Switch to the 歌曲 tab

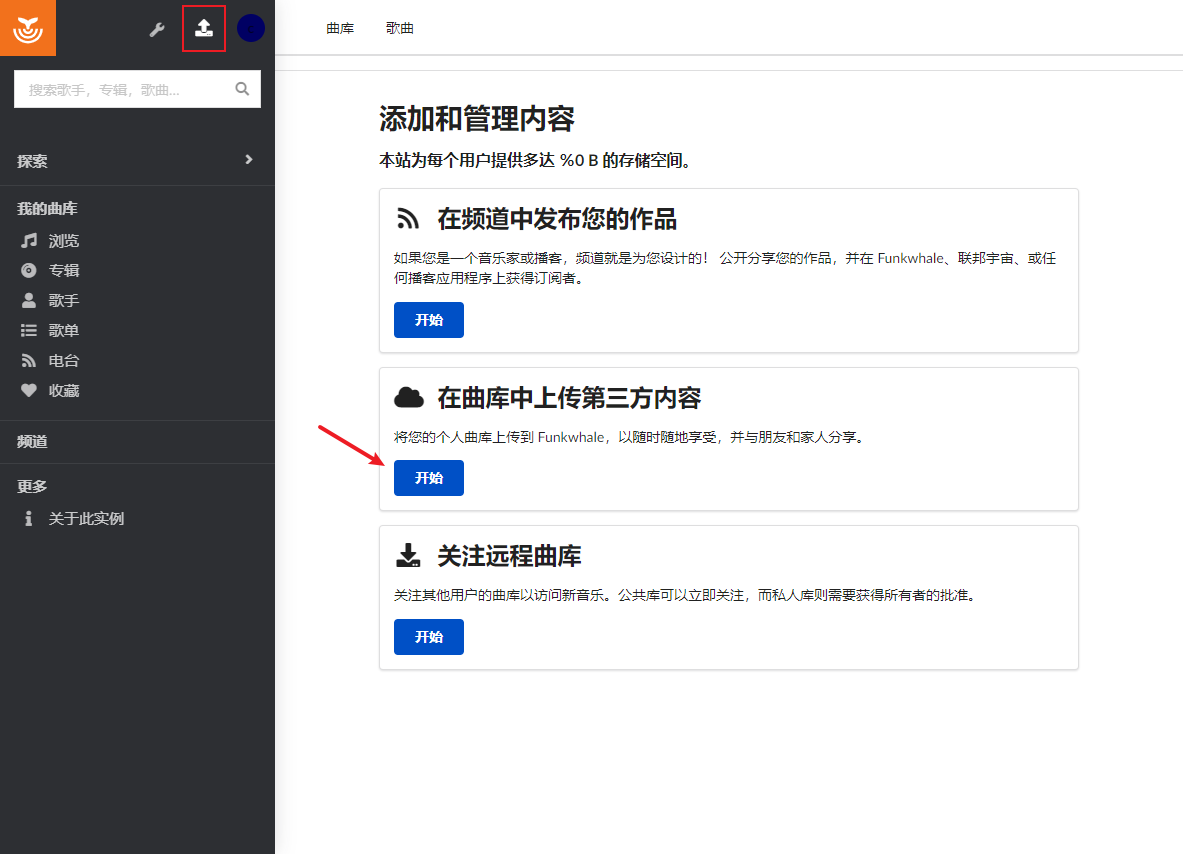[400, 28]
